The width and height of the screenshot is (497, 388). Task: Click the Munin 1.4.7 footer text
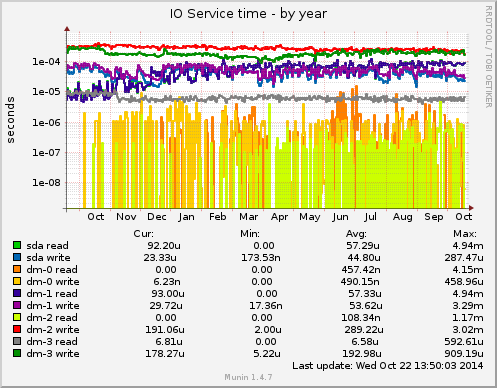tap(248, 377)
